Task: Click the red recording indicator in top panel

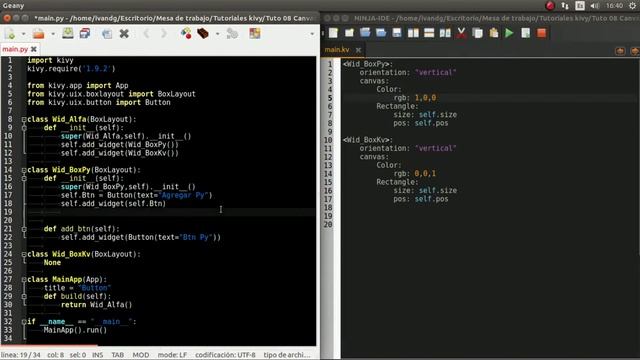Action: pos(550,6)
